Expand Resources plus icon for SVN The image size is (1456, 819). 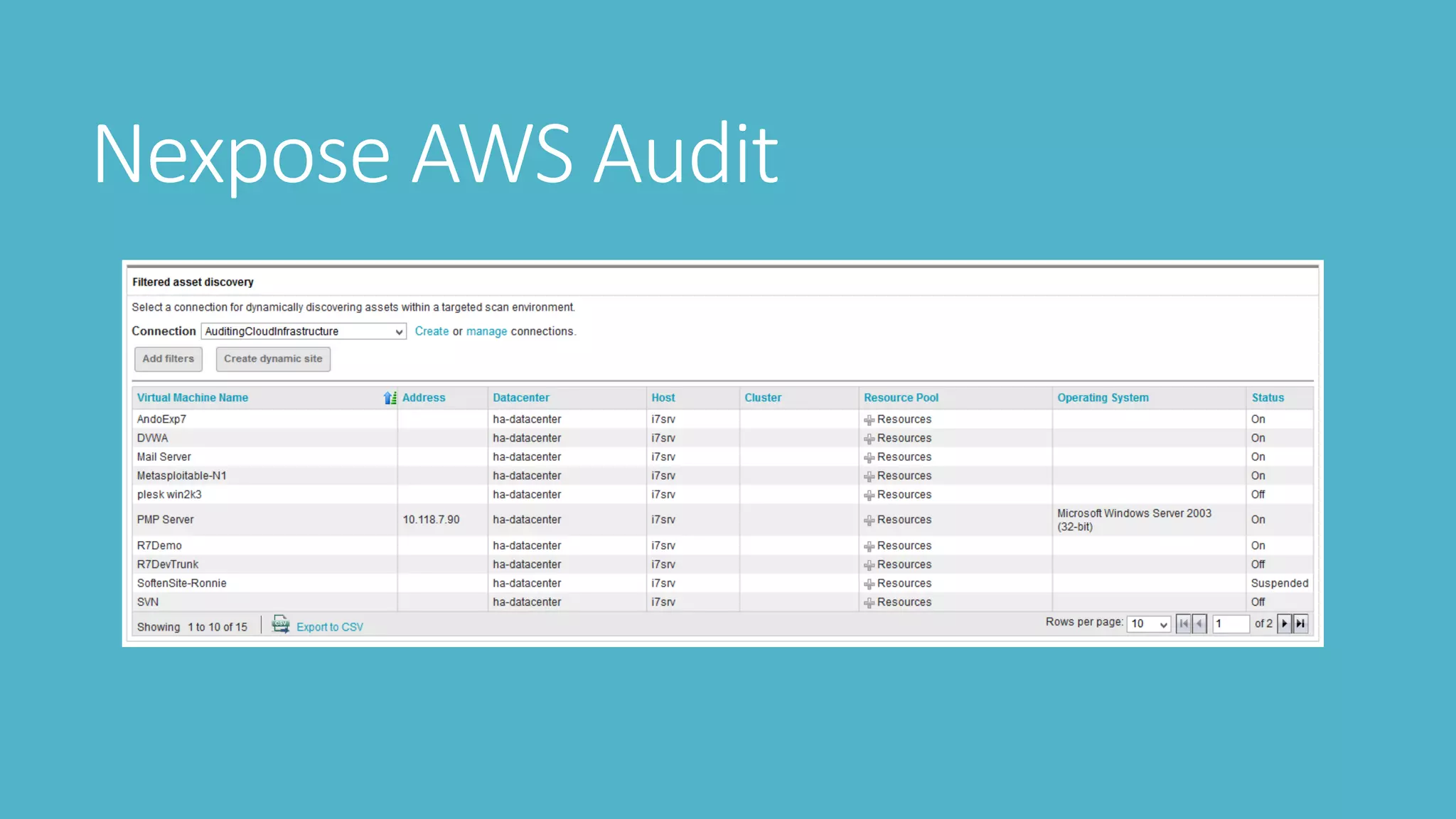pos(869,603)
